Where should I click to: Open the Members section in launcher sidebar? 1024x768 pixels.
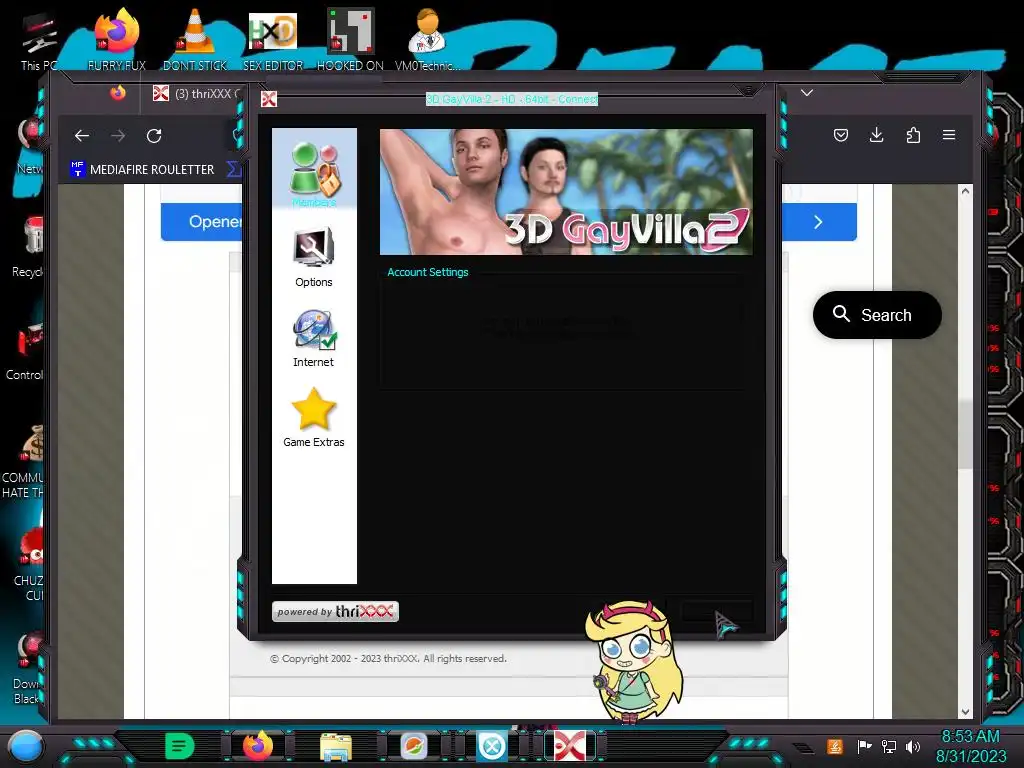314,172
